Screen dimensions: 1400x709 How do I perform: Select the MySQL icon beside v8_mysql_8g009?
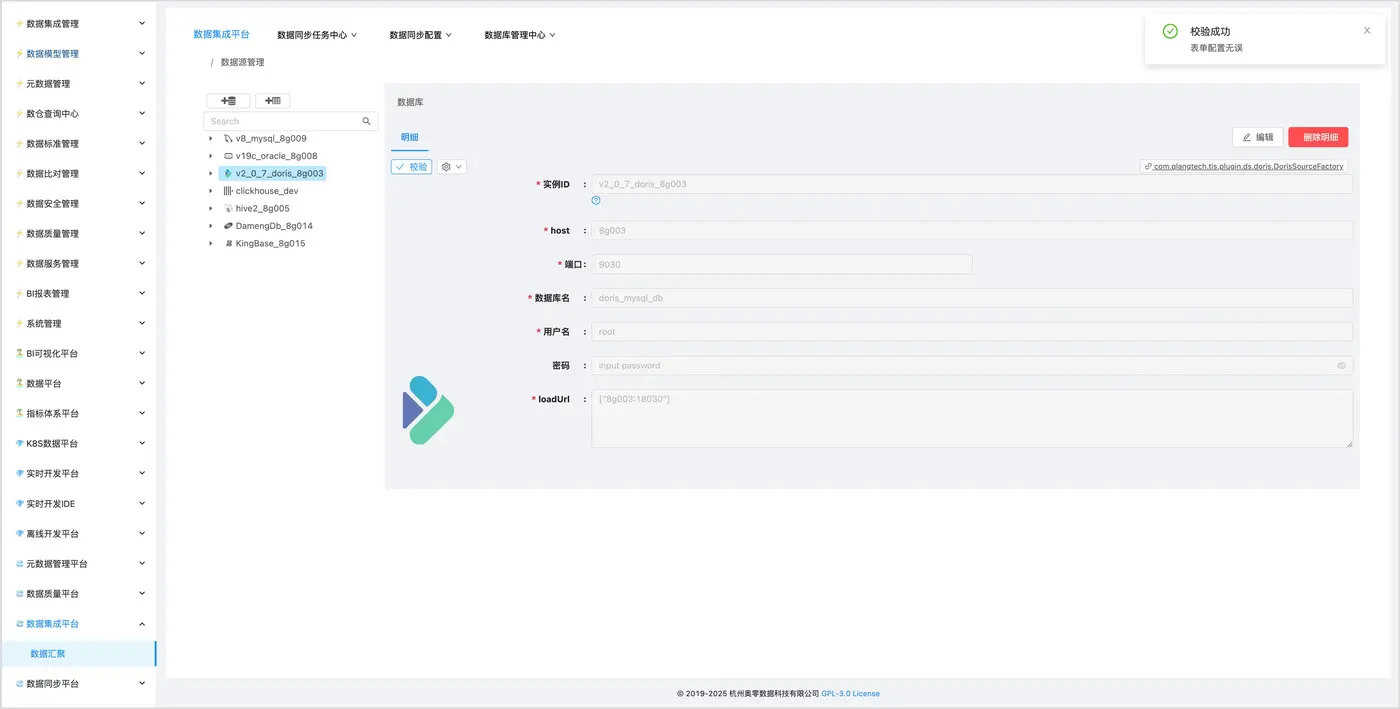pos(228,138)
